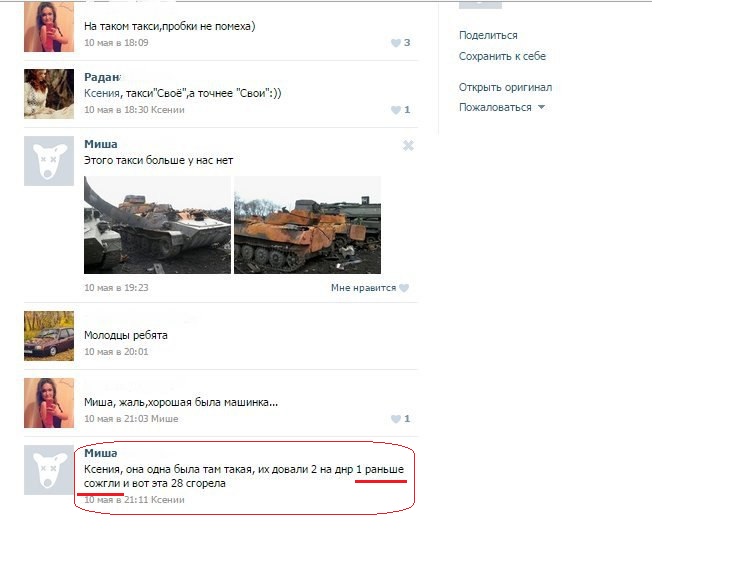Click Поделиться share link
Viewport: 737px width, 561px height.
(x=488, y=35)
